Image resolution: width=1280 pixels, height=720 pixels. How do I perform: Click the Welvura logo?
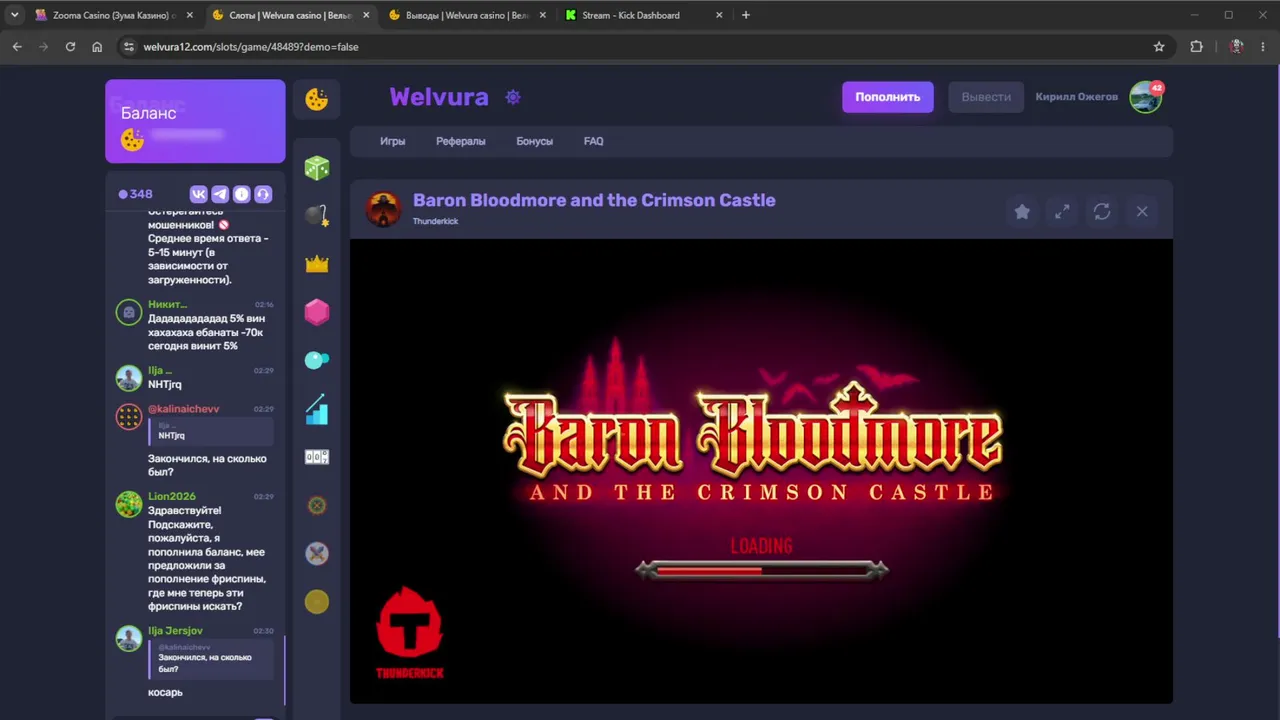439,97
